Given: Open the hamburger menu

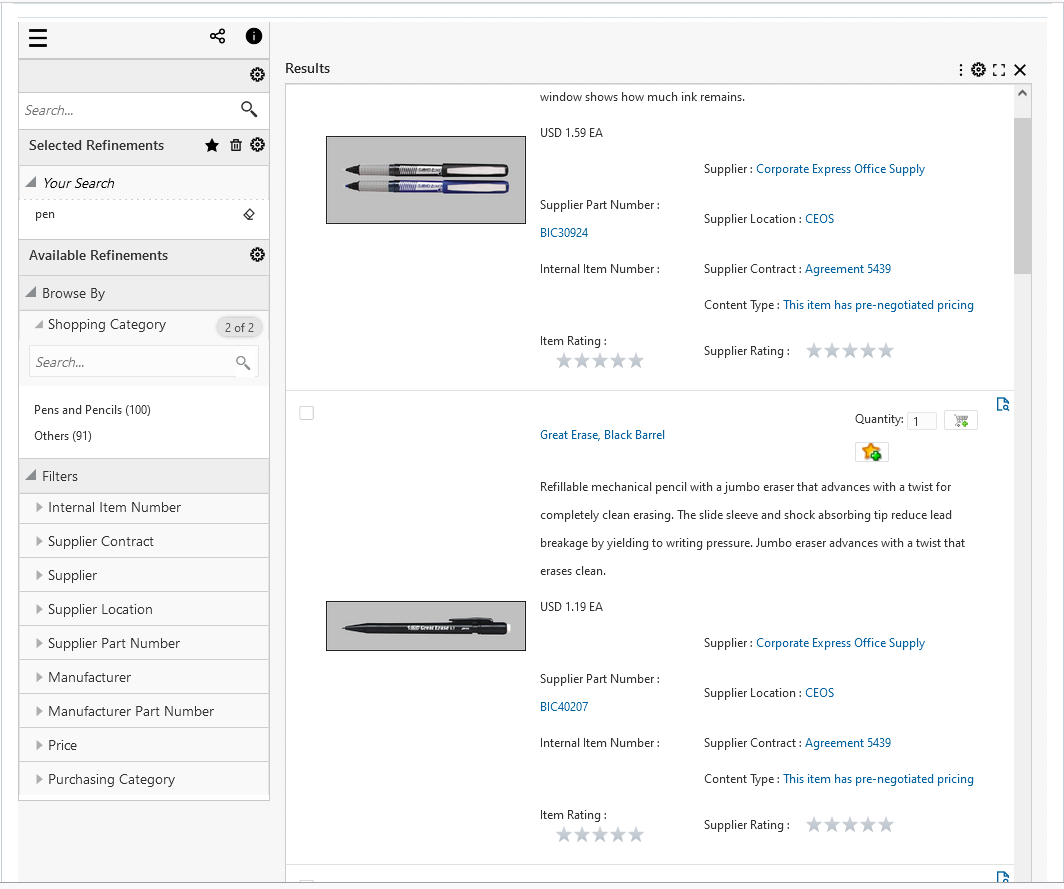Looking at the screenshot, I should coord(38,38).
